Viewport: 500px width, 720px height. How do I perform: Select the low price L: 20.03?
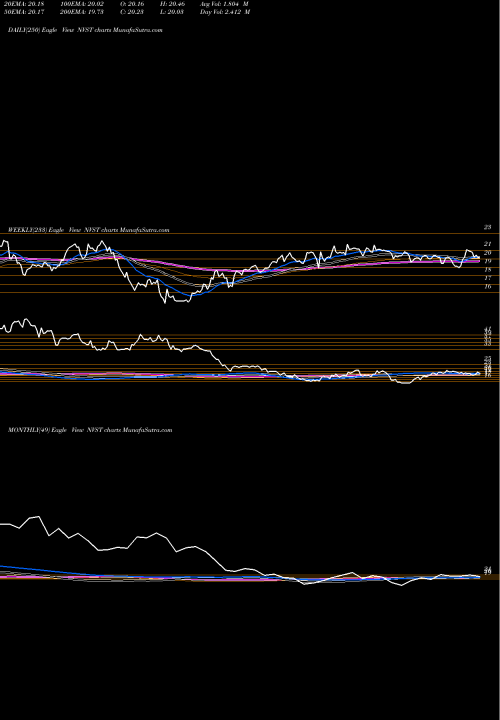171,12
